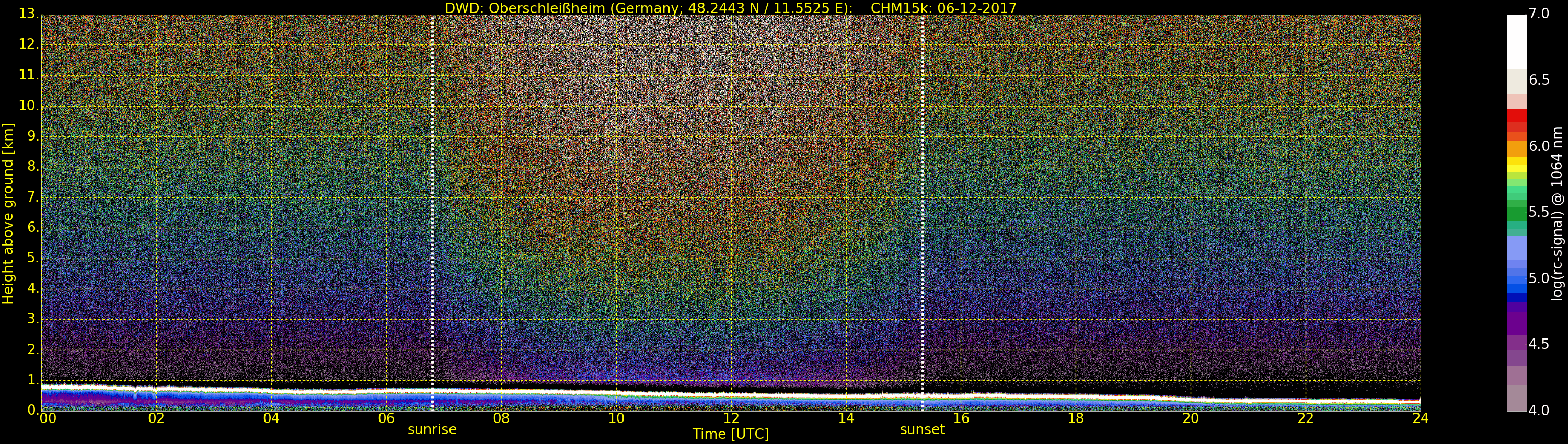This screenshot has height=444, width=1568.
Task: Click the 08 tick on the time axis
Action: click(500, 418)
